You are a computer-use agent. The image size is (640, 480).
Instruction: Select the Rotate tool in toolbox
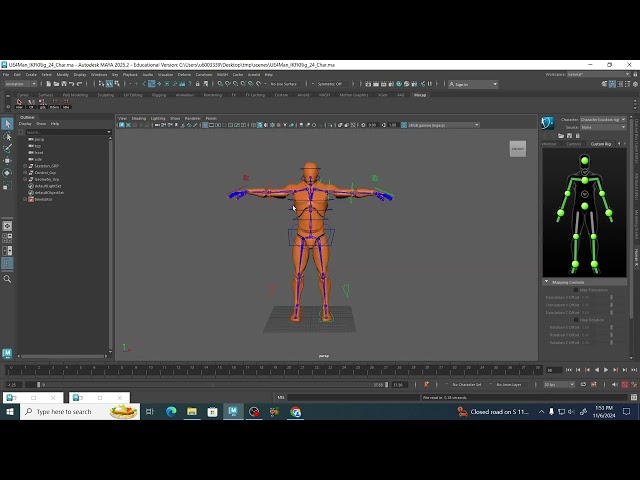pos(7,173)
